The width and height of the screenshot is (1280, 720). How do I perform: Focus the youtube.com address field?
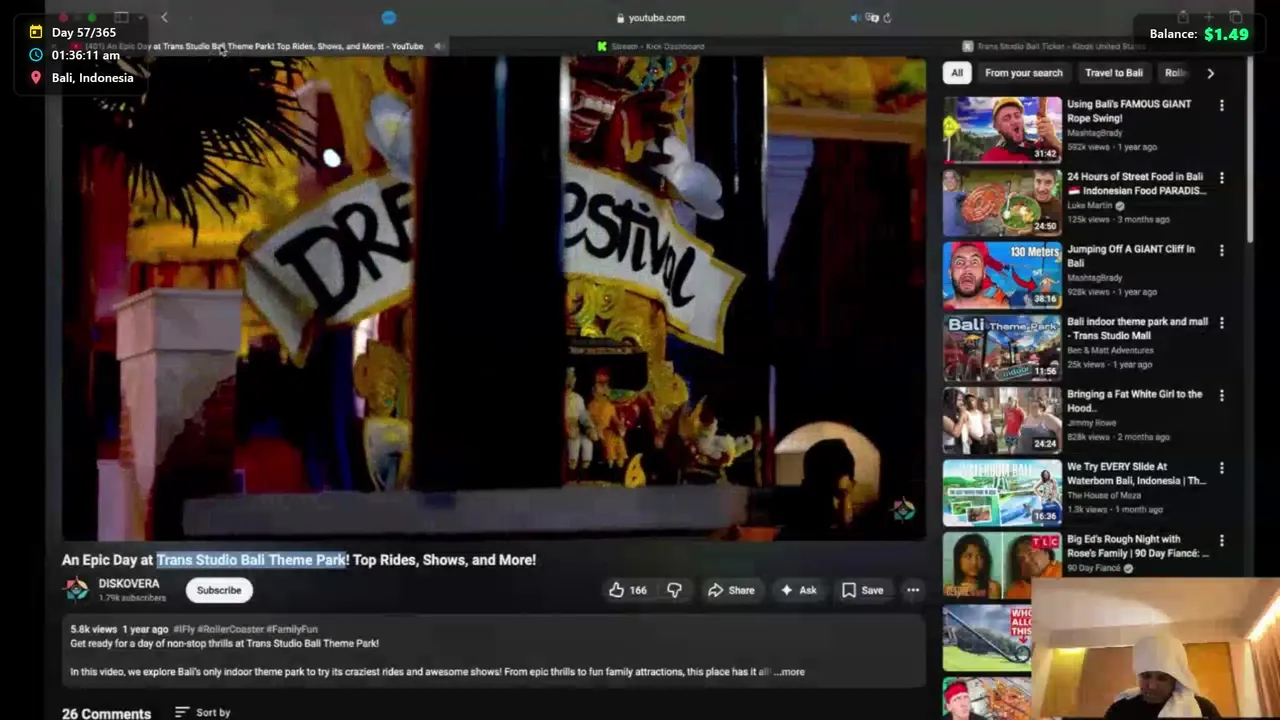tap(651, 17)
